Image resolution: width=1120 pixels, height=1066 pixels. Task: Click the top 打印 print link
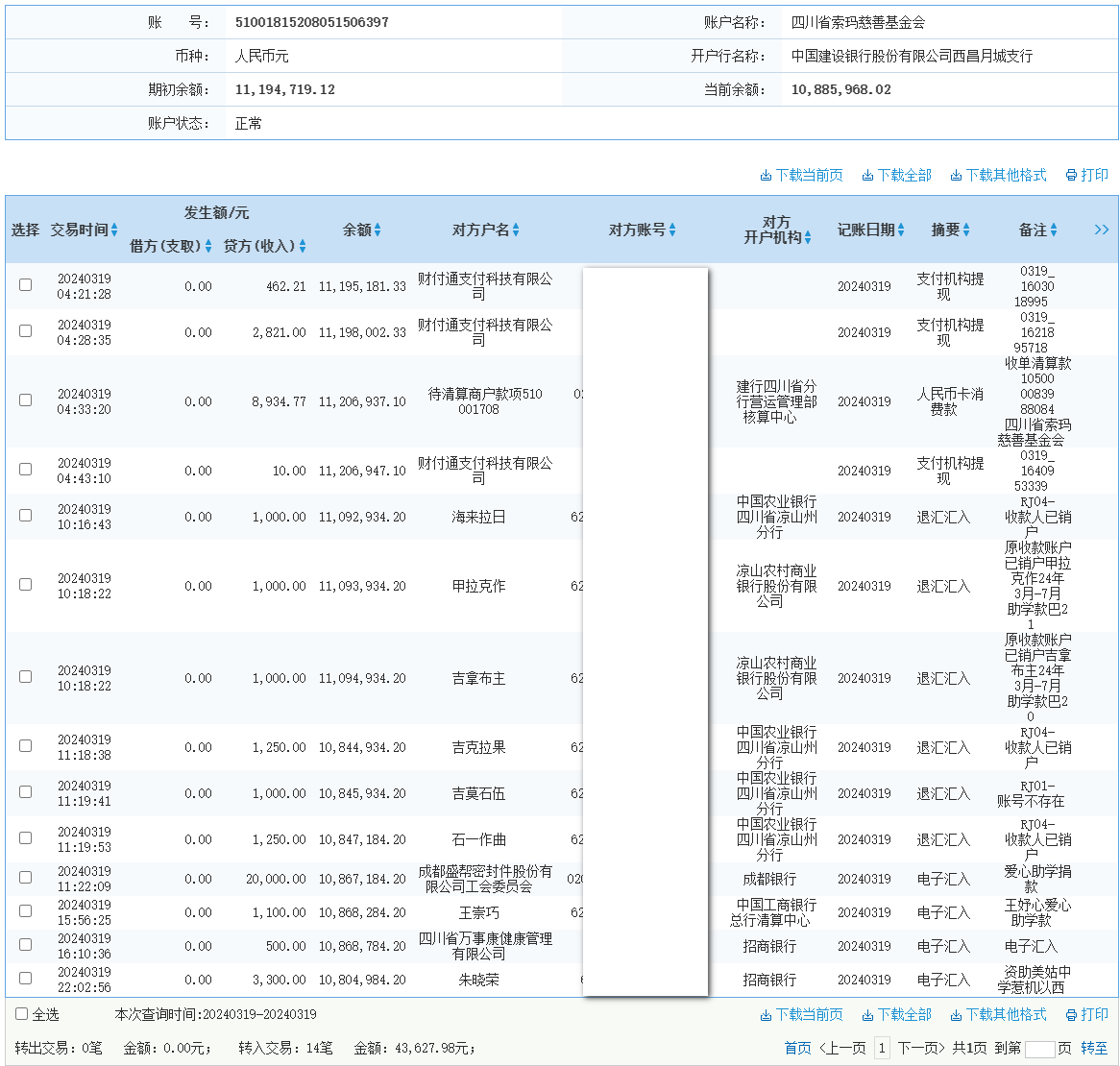1086,175
